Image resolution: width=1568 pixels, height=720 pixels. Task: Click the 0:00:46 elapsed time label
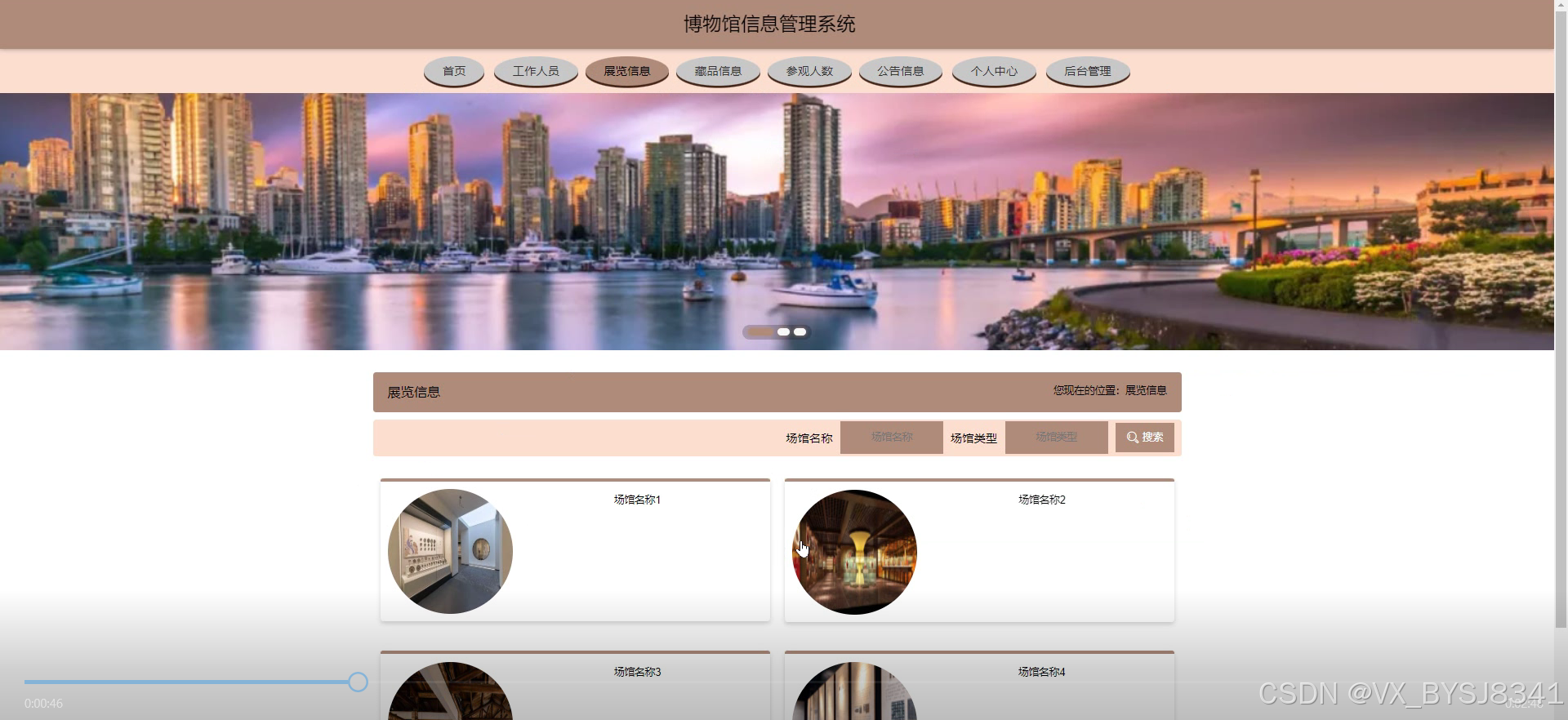tap(43, 704)
